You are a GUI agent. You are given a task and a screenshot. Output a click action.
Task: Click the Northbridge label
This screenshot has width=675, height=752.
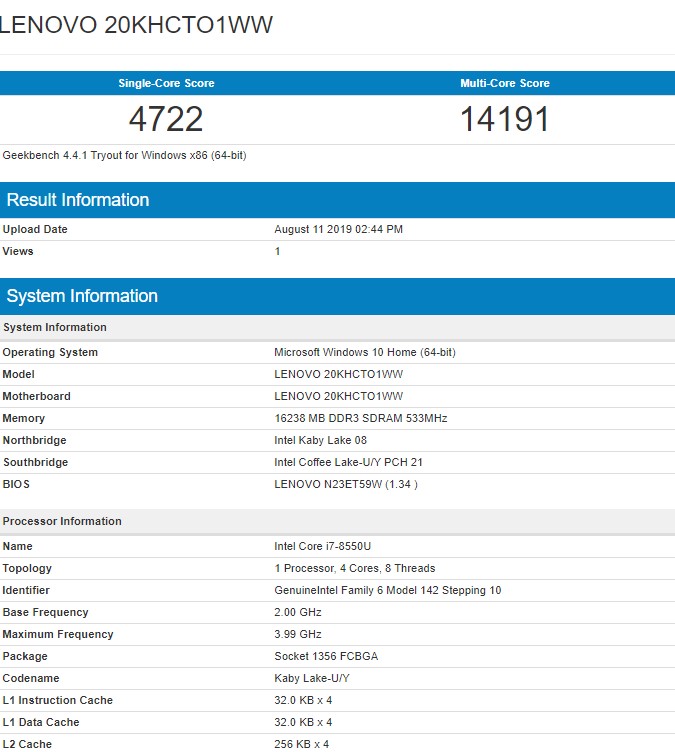point(35,440)
